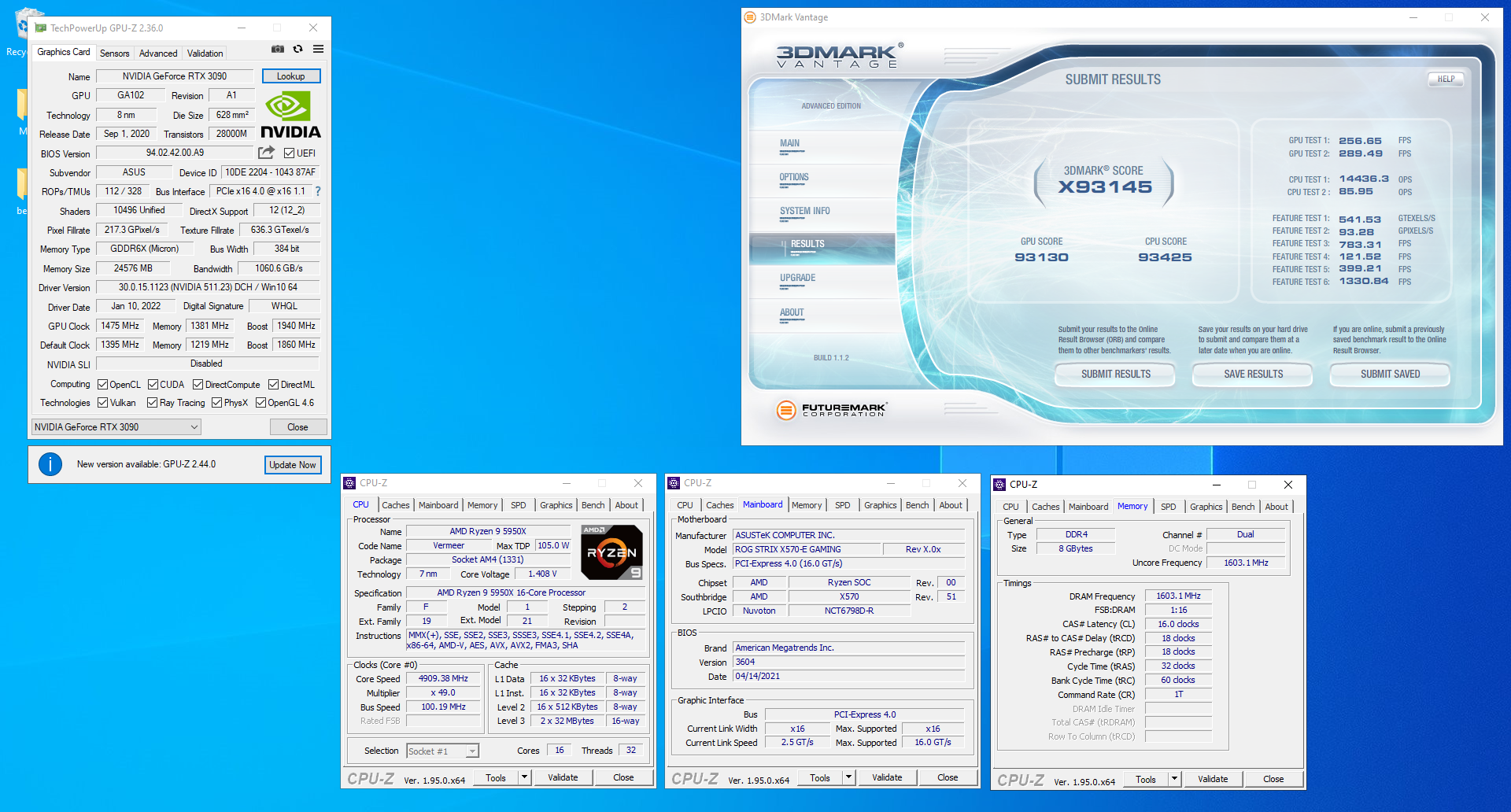The width and height of the screenshot is (1511, 812).
Task: Click the DRAM Frequency value 1603.1 MHz
Action: tap(1178, 596)
